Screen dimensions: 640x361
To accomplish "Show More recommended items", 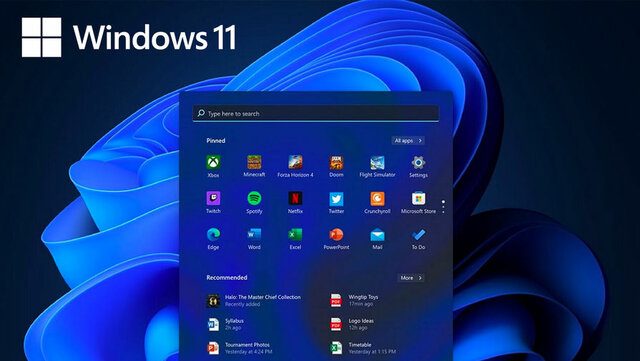I will 411,278.
